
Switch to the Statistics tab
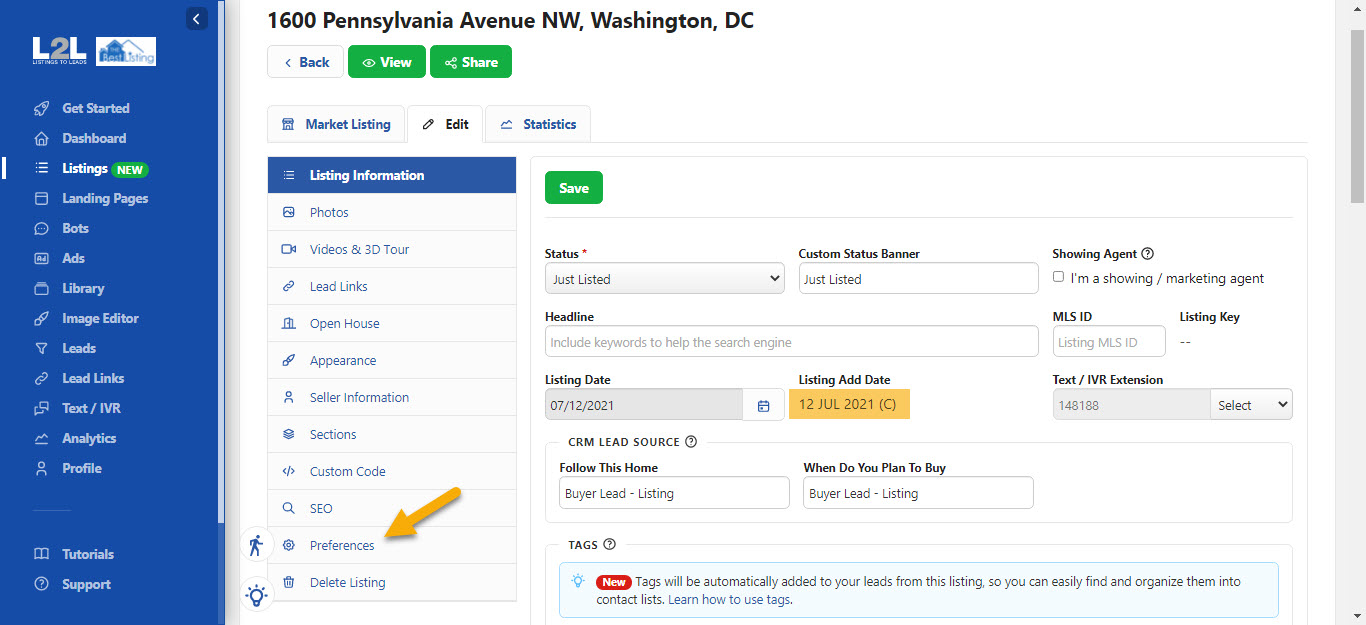[x=538, y=124]
